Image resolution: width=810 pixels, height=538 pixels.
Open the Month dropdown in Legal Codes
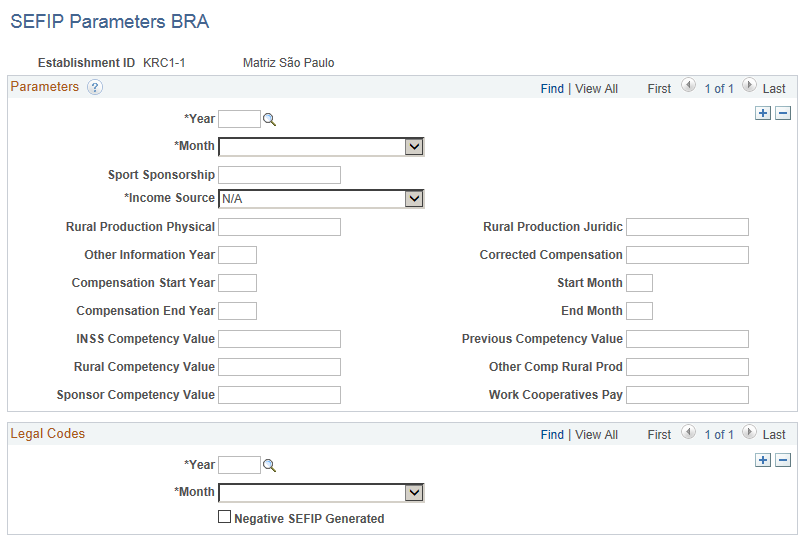321,493
